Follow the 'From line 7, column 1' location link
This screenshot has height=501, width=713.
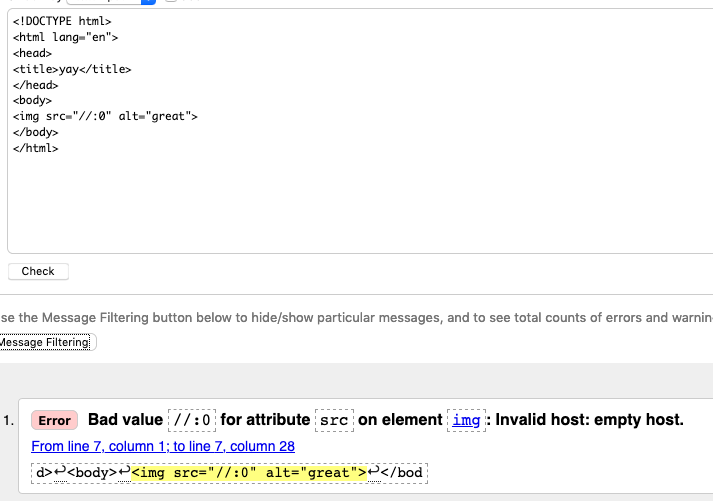click(163, 446)
